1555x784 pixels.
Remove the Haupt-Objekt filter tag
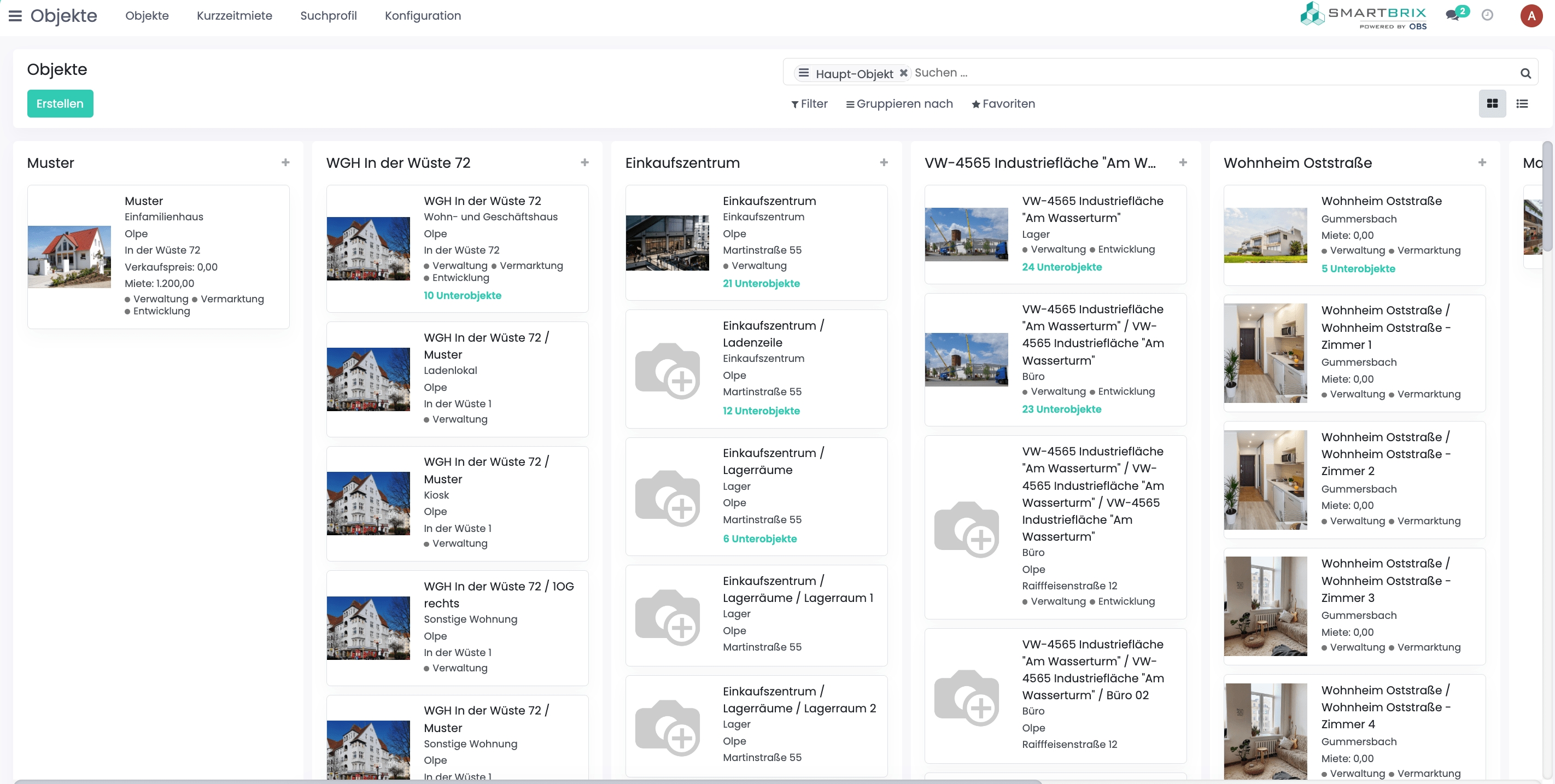[904, 73]
